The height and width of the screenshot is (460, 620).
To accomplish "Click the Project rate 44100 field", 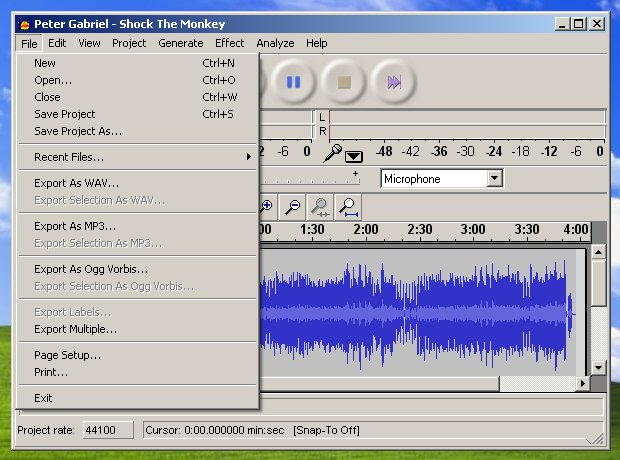I will [108, 430].
